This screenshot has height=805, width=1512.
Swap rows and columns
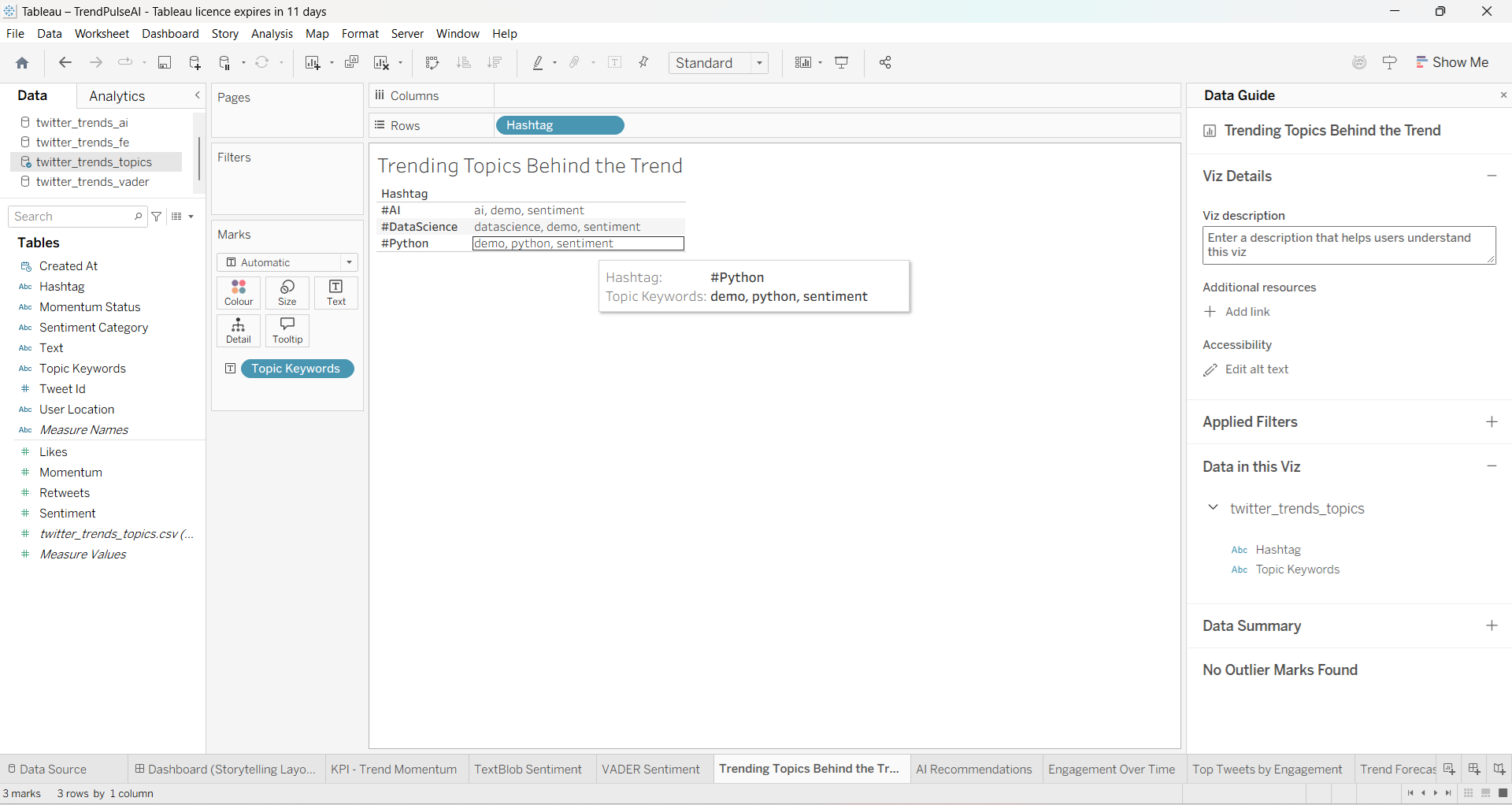(x=432, y=63)
